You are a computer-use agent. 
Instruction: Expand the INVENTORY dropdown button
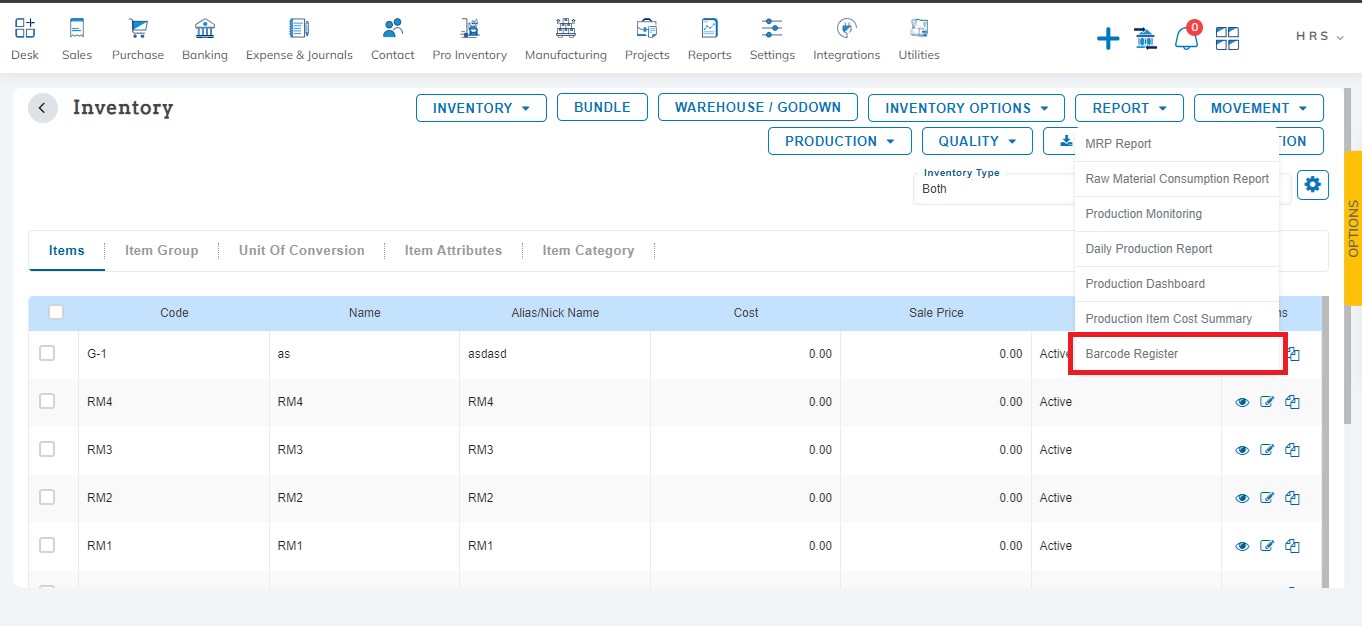(481, 108)
